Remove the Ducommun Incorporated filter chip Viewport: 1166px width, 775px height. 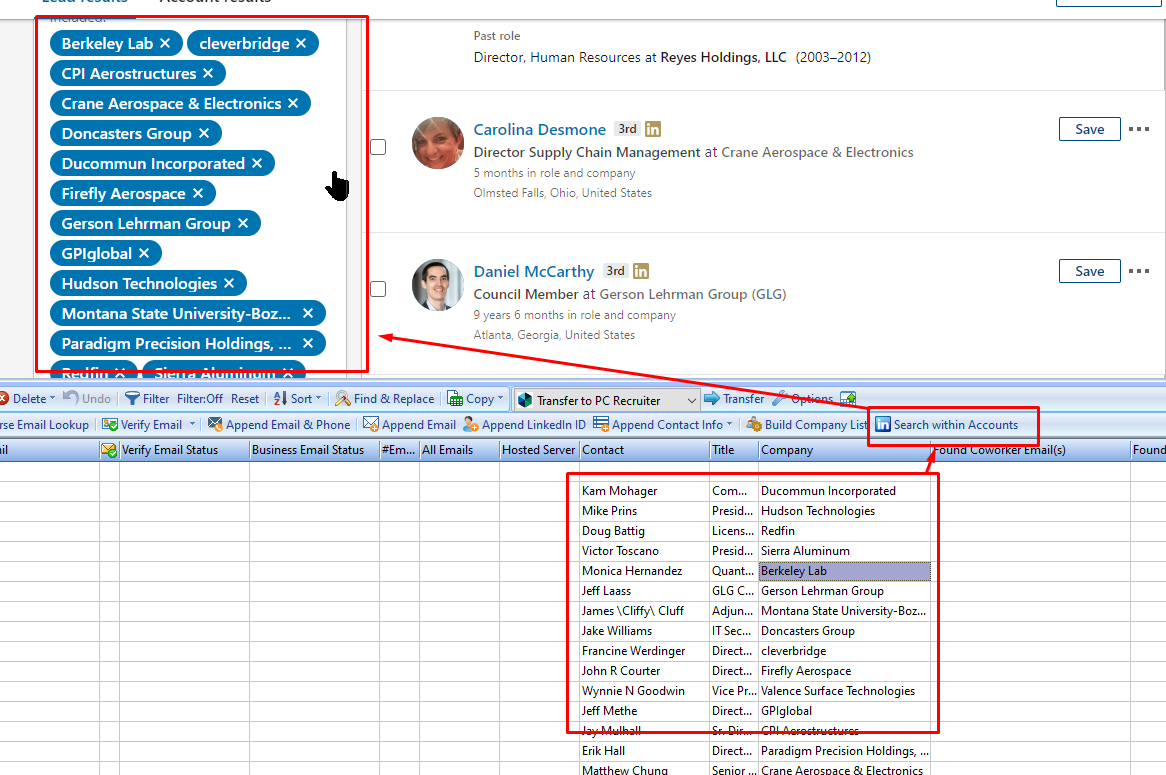257,163
